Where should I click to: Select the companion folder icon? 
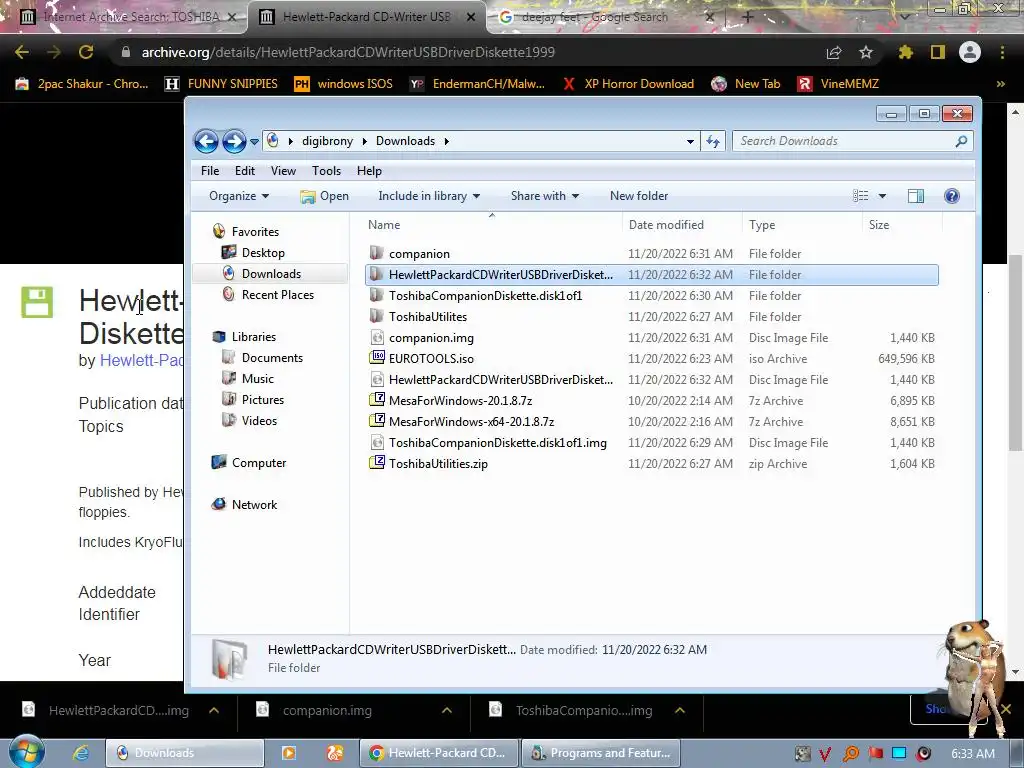[376, 253]
